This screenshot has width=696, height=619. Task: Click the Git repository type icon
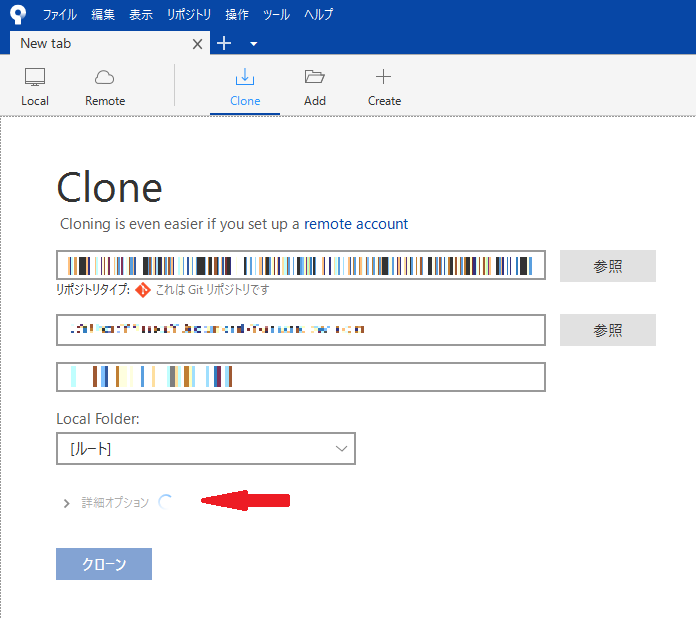pyautogui.click(x=142, y=290)
